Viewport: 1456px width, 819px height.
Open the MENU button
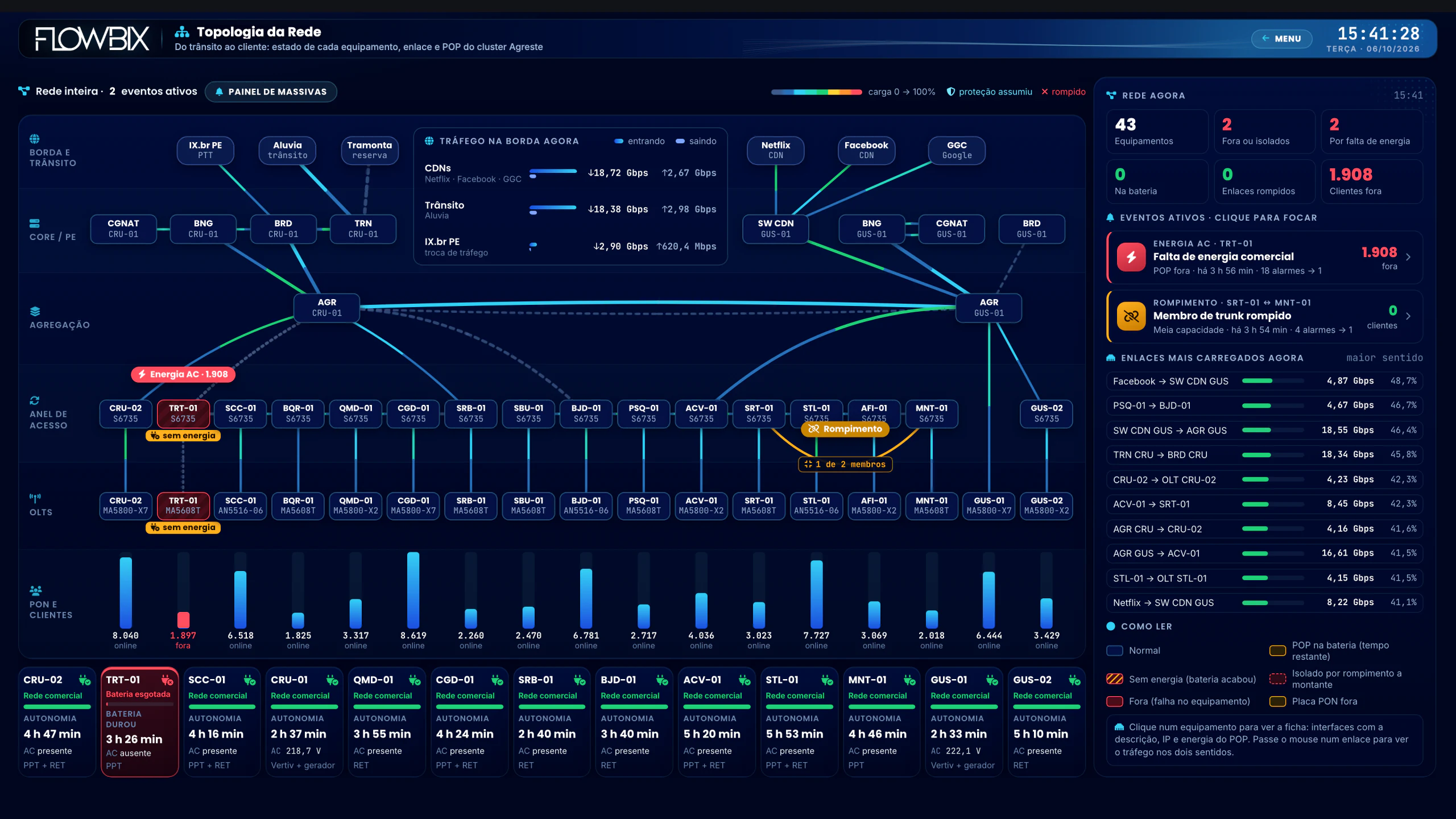coord(1281,39)
